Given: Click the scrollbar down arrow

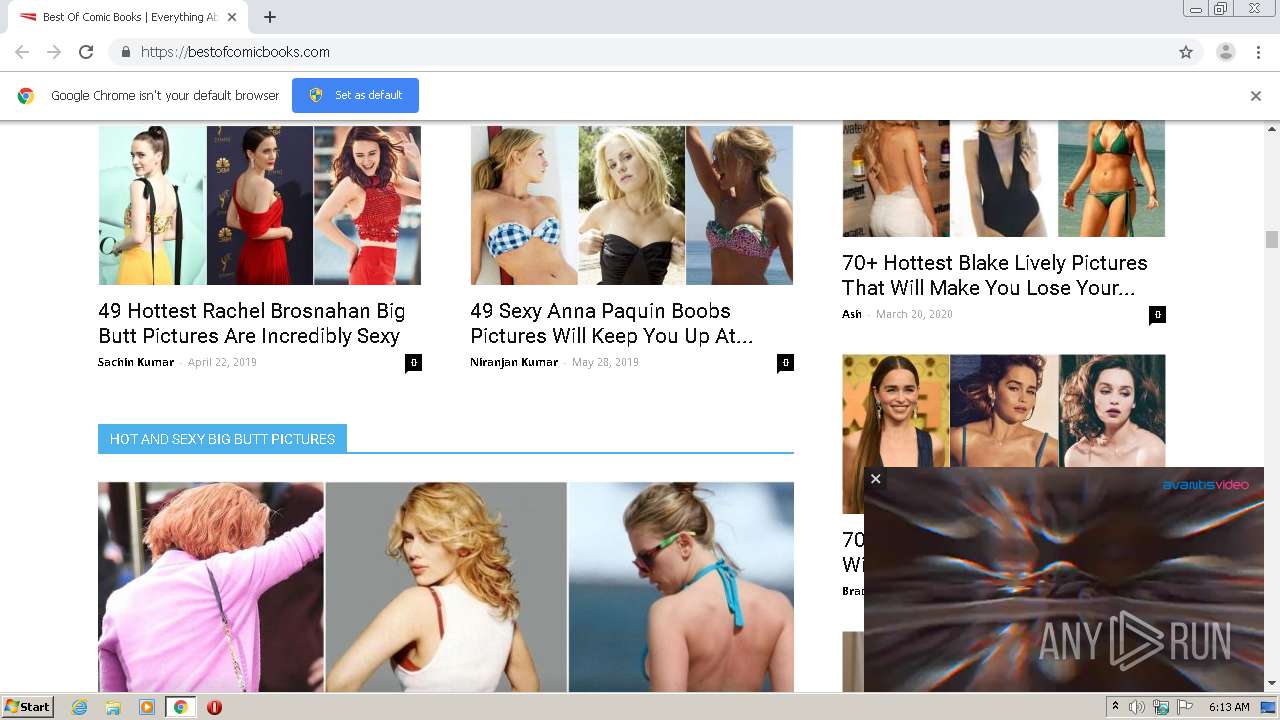Looking at the screenshot, I should pyautogui.click(x=1272, y=684).
